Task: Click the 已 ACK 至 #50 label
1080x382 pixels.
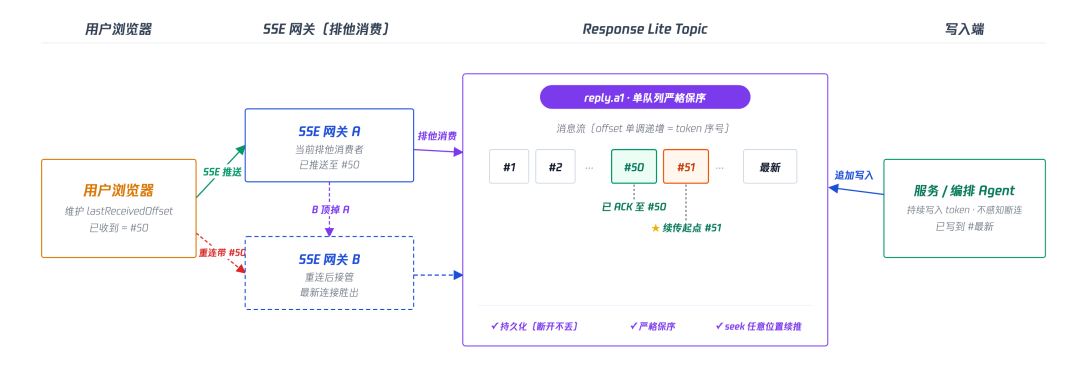Action: tap(634, 206)
